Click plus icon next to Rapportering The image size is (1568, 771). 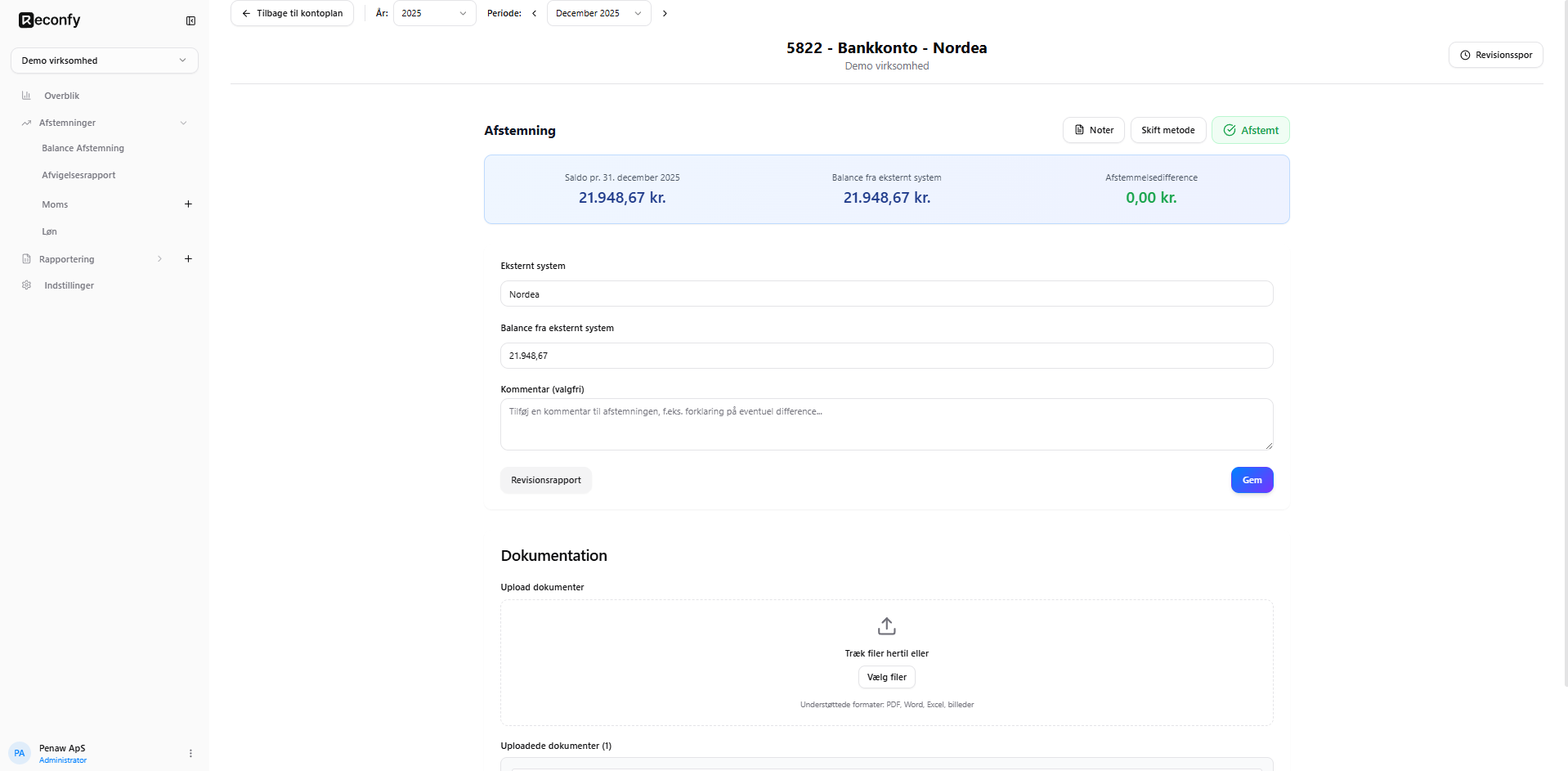pos(188,258)
